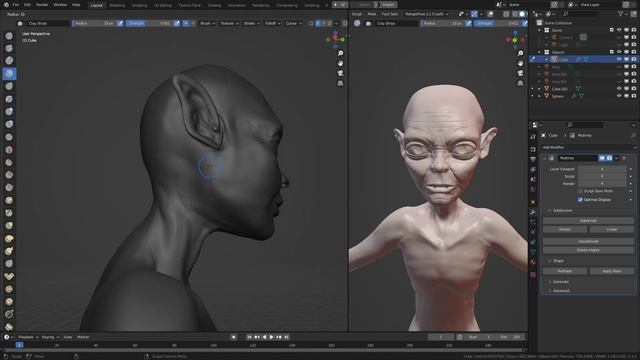Switch to the UV Editing workspace tab
Image resolution: width=640 pixels, height=360 pixels.
click(163, 5)
